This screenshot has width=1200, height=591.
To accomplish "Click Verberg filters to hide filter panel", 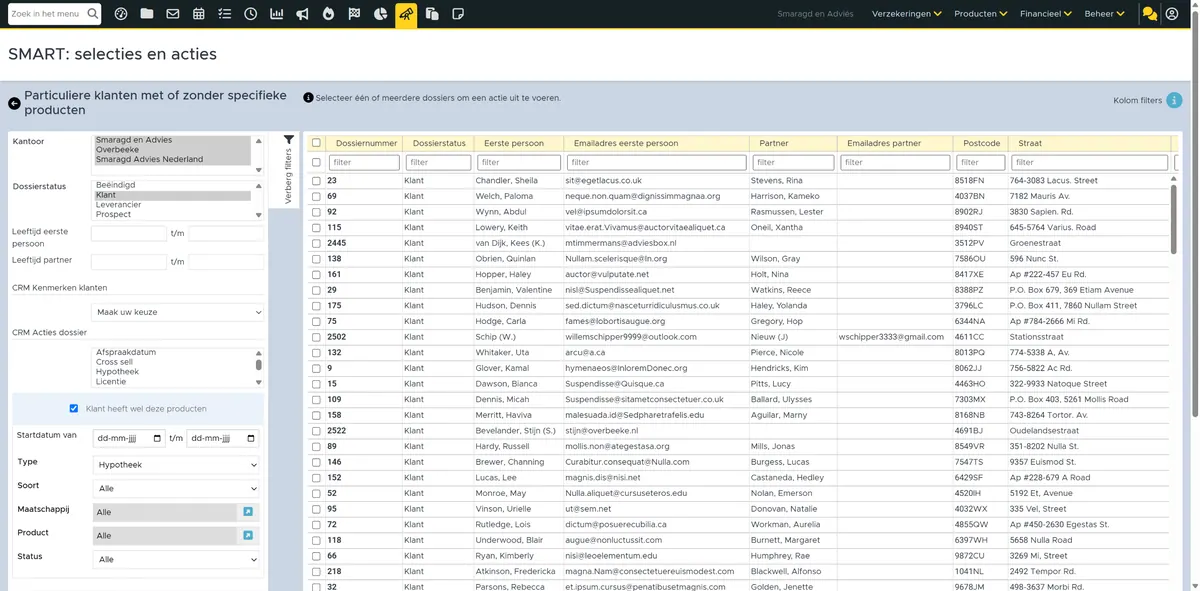I will [x=288, y=168].
